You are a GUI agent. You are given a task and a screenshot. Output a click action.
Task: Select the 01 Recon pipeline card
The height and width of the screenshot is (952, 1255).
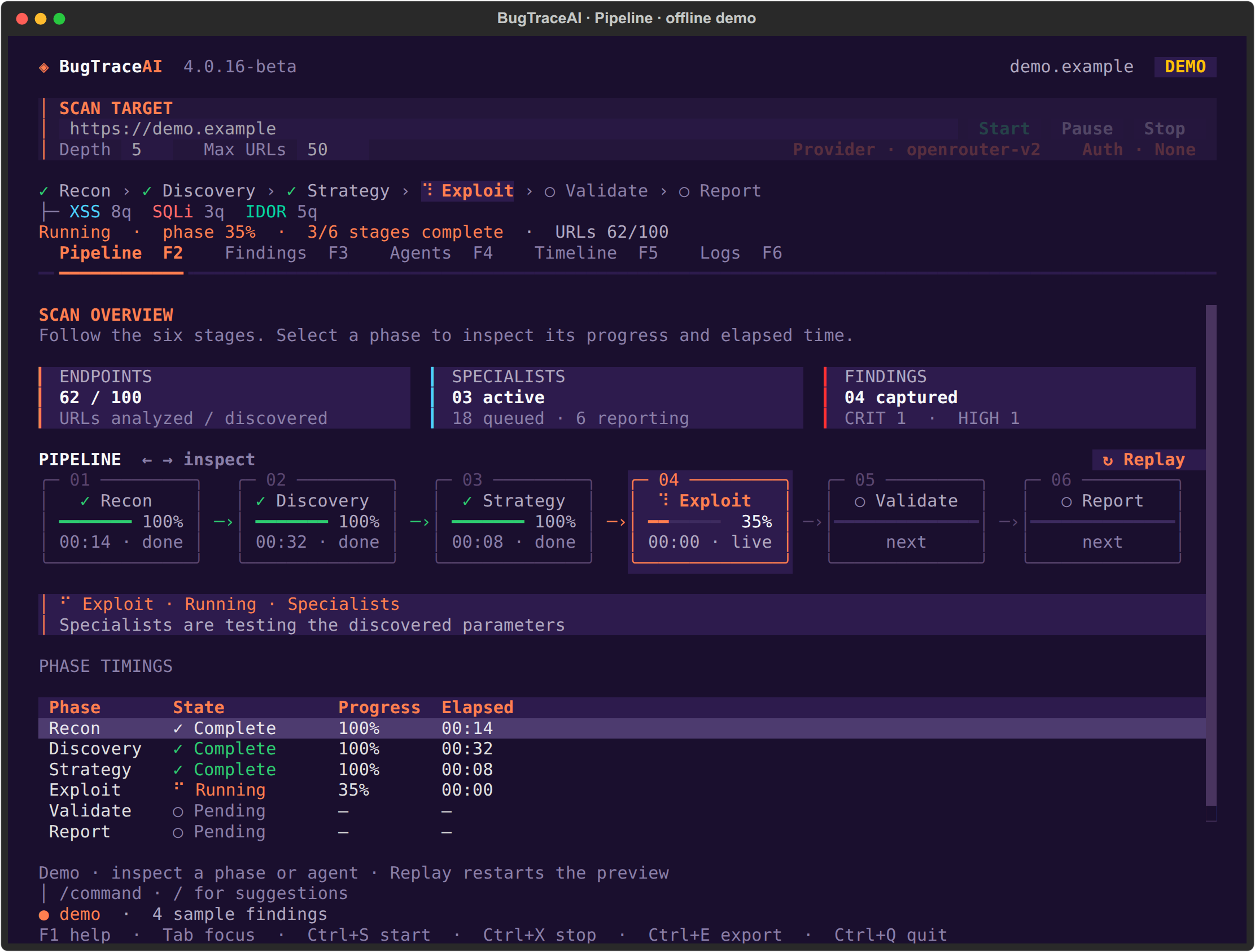(x=121, y=521)
